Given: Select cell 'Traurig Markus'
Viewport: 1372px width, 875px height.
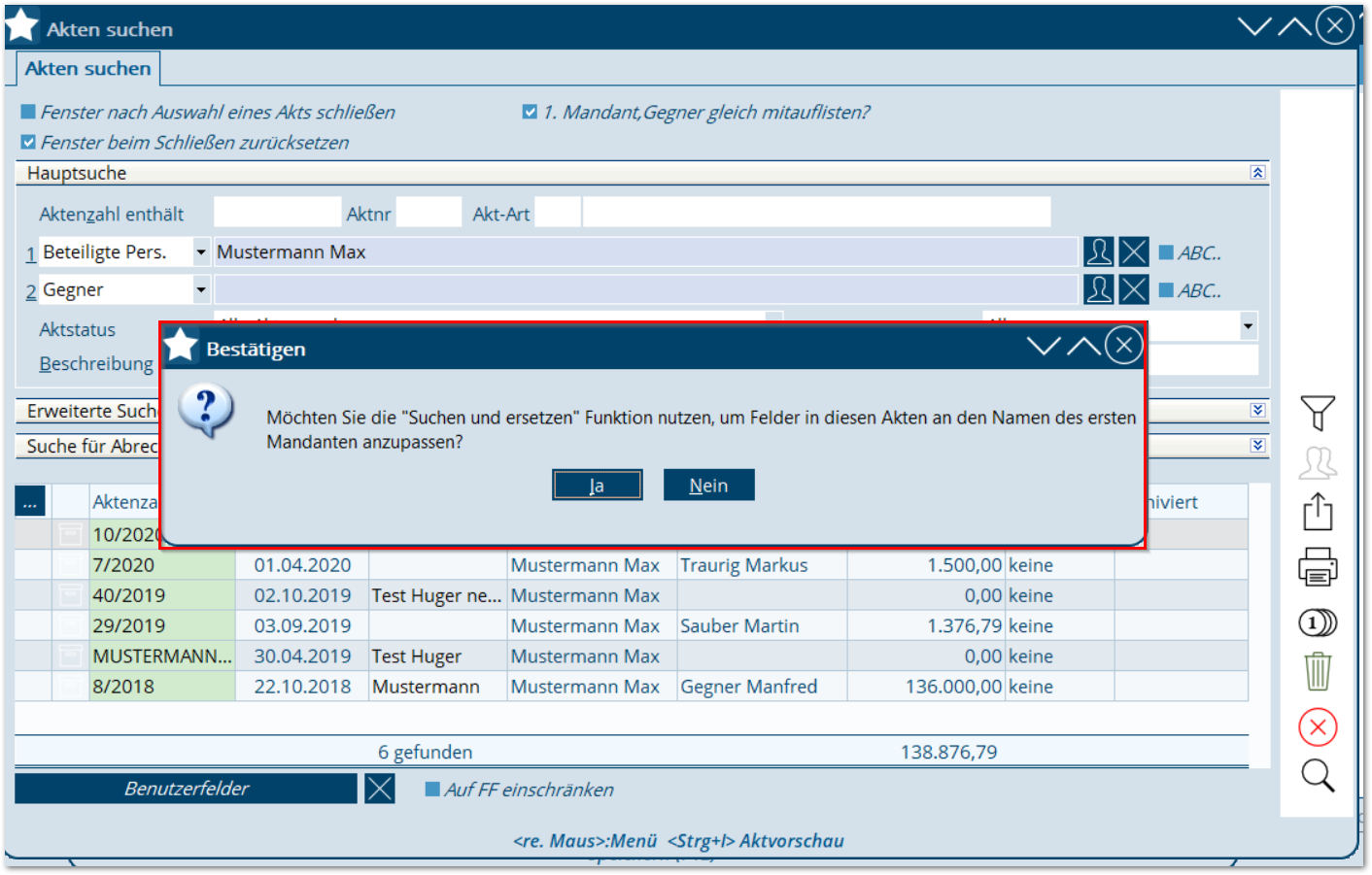Looking at the screenshot, I should coord(762,565).
